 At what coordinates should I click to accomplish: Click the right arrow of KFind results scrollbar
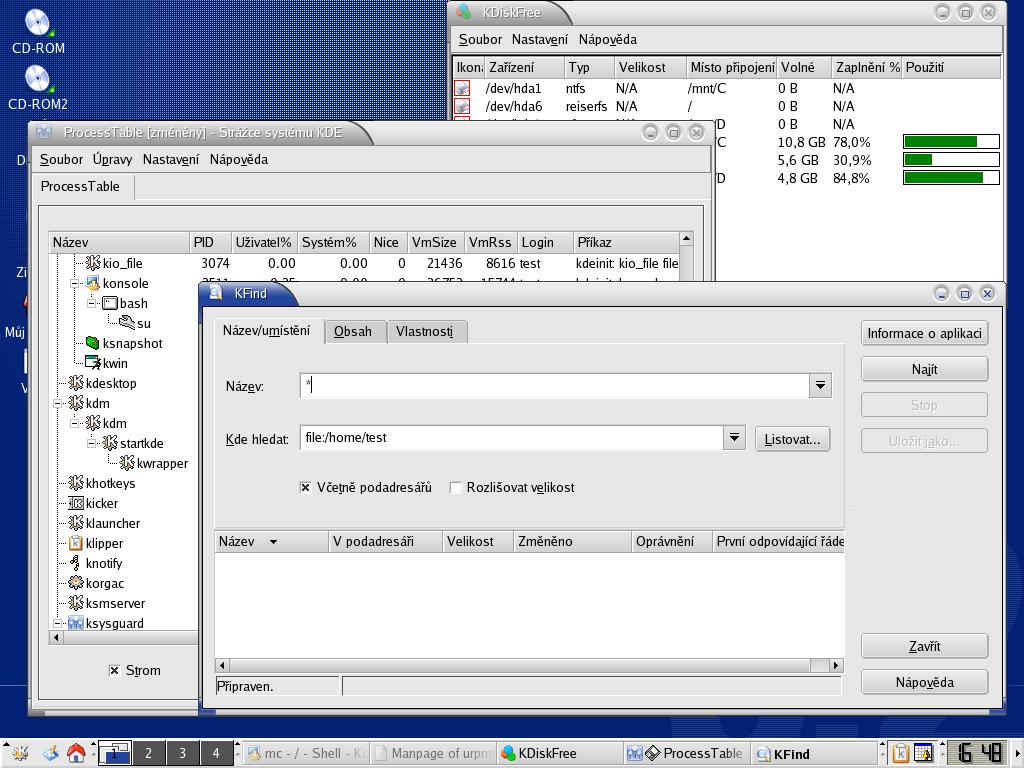(x=836, y=665)
